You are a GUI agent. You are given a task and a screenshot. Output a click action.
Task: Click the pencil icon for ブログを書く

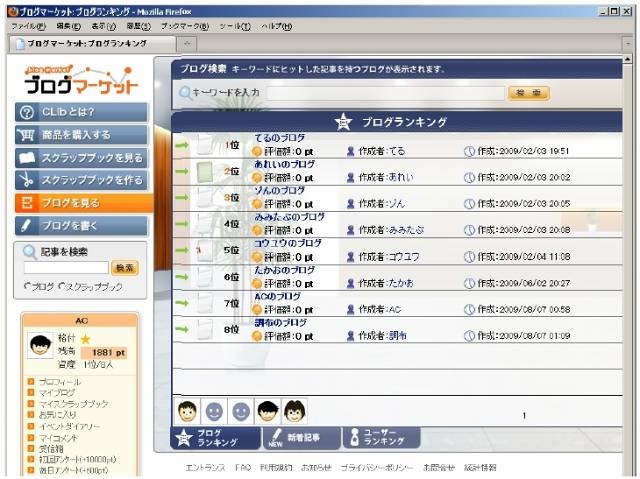26,225
